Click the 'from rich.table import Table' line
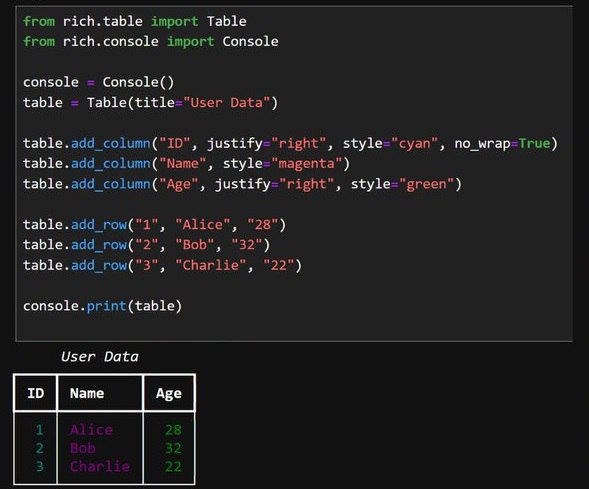This screenshot has width=589, height=489. [135, 21]
